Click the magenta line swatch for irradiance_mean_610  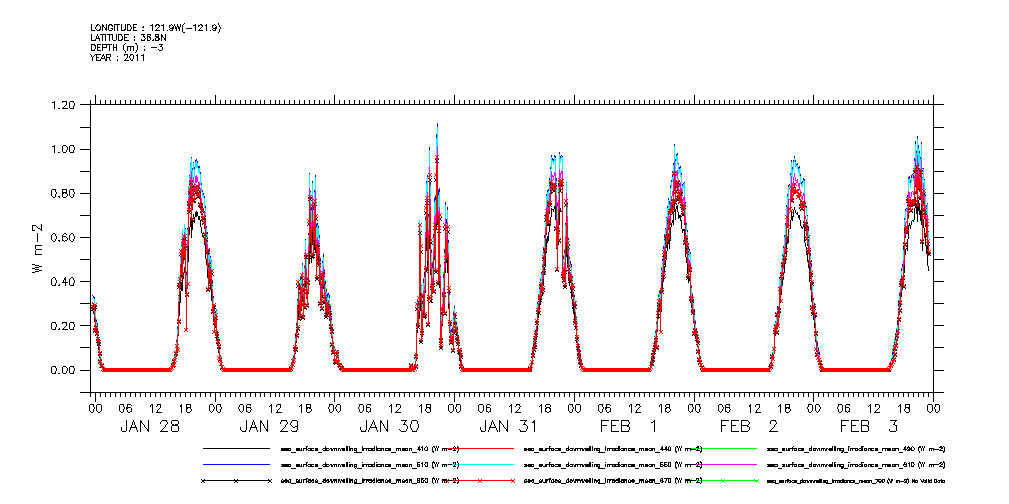pyautogui.click(x=722, y=466)
